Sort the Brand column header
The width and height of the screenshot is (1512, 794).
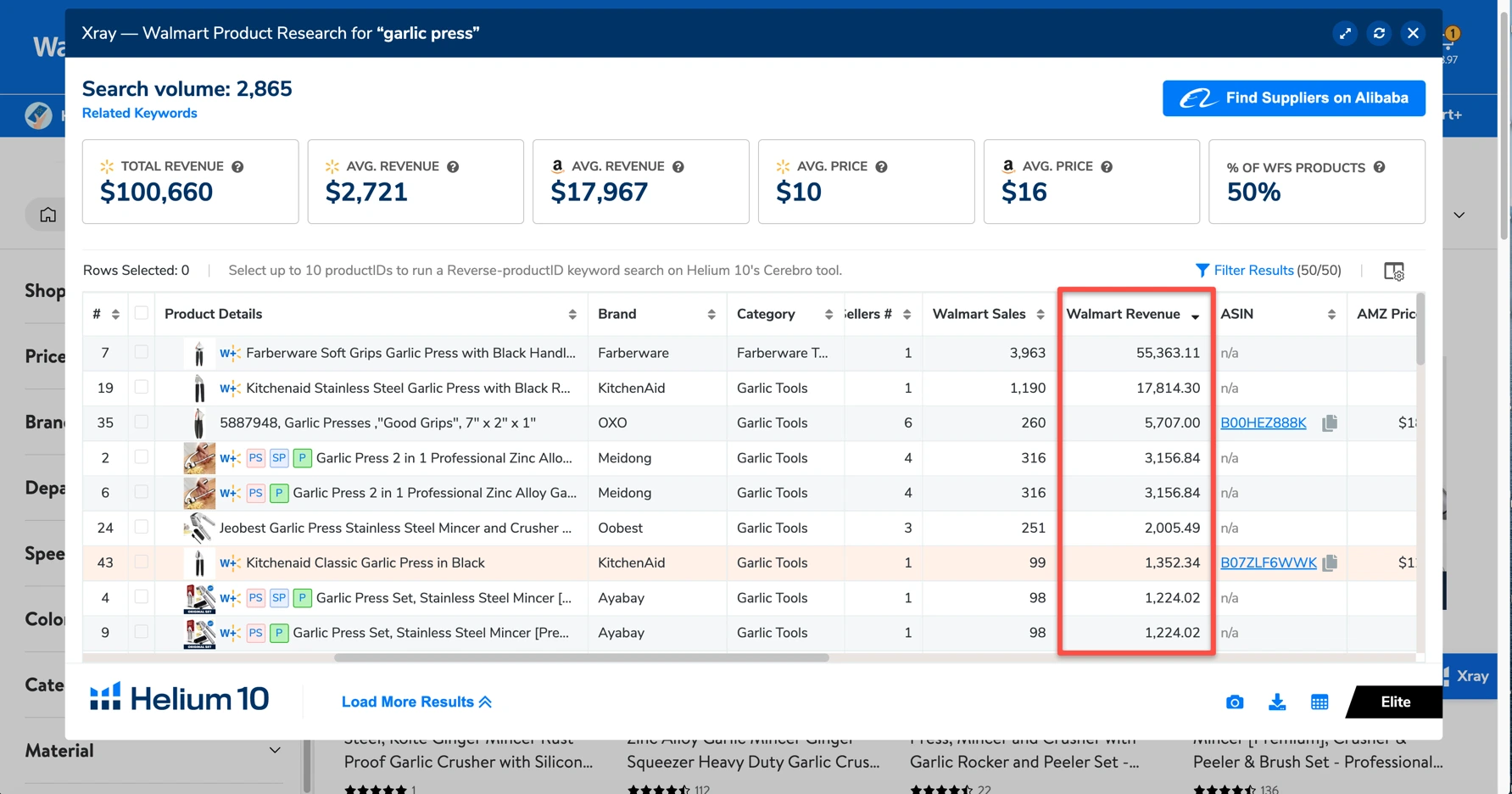pos(711,314)
